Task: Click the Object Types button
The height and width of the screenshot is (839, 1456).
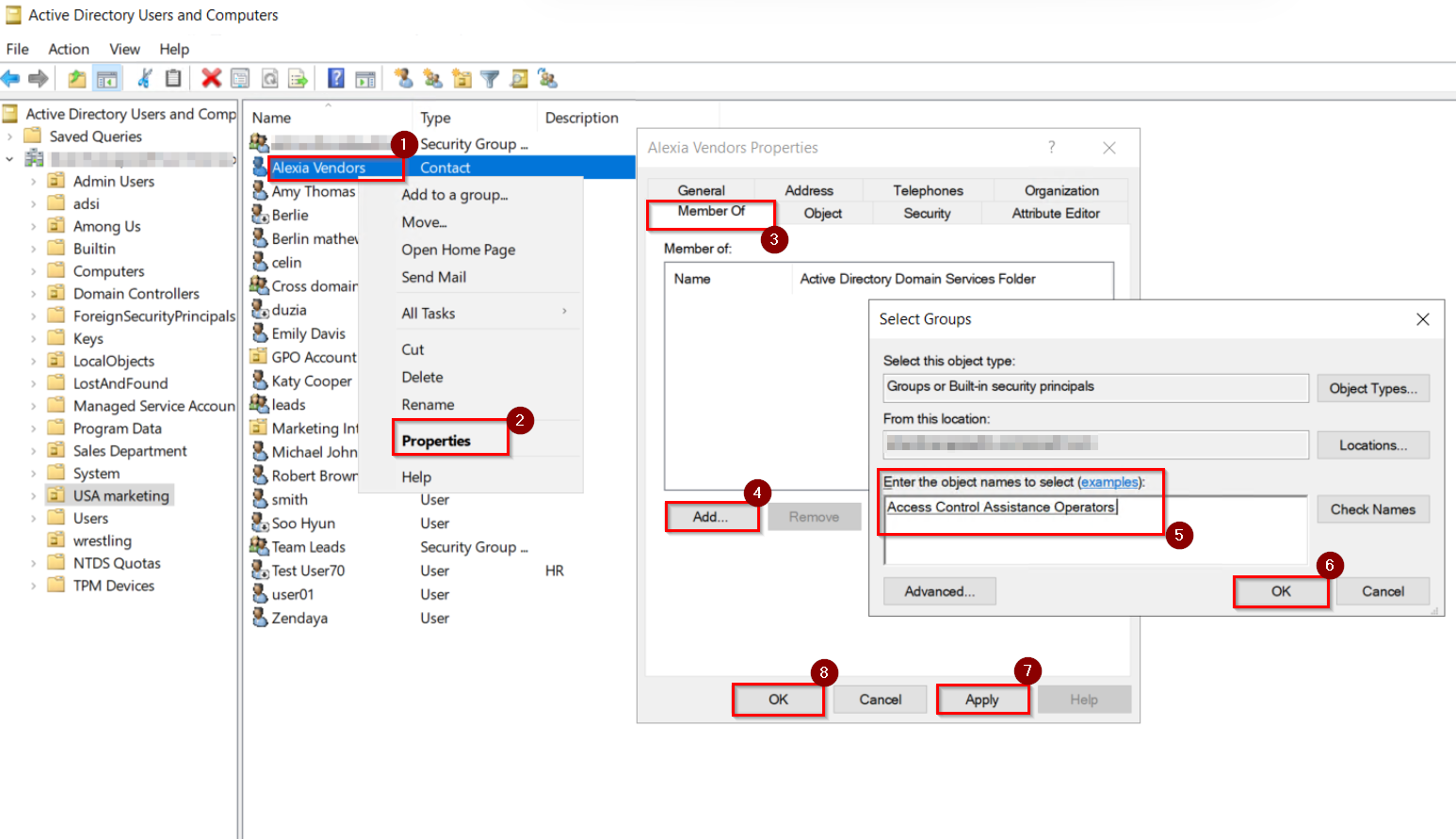Action: tap(1372, 388)
